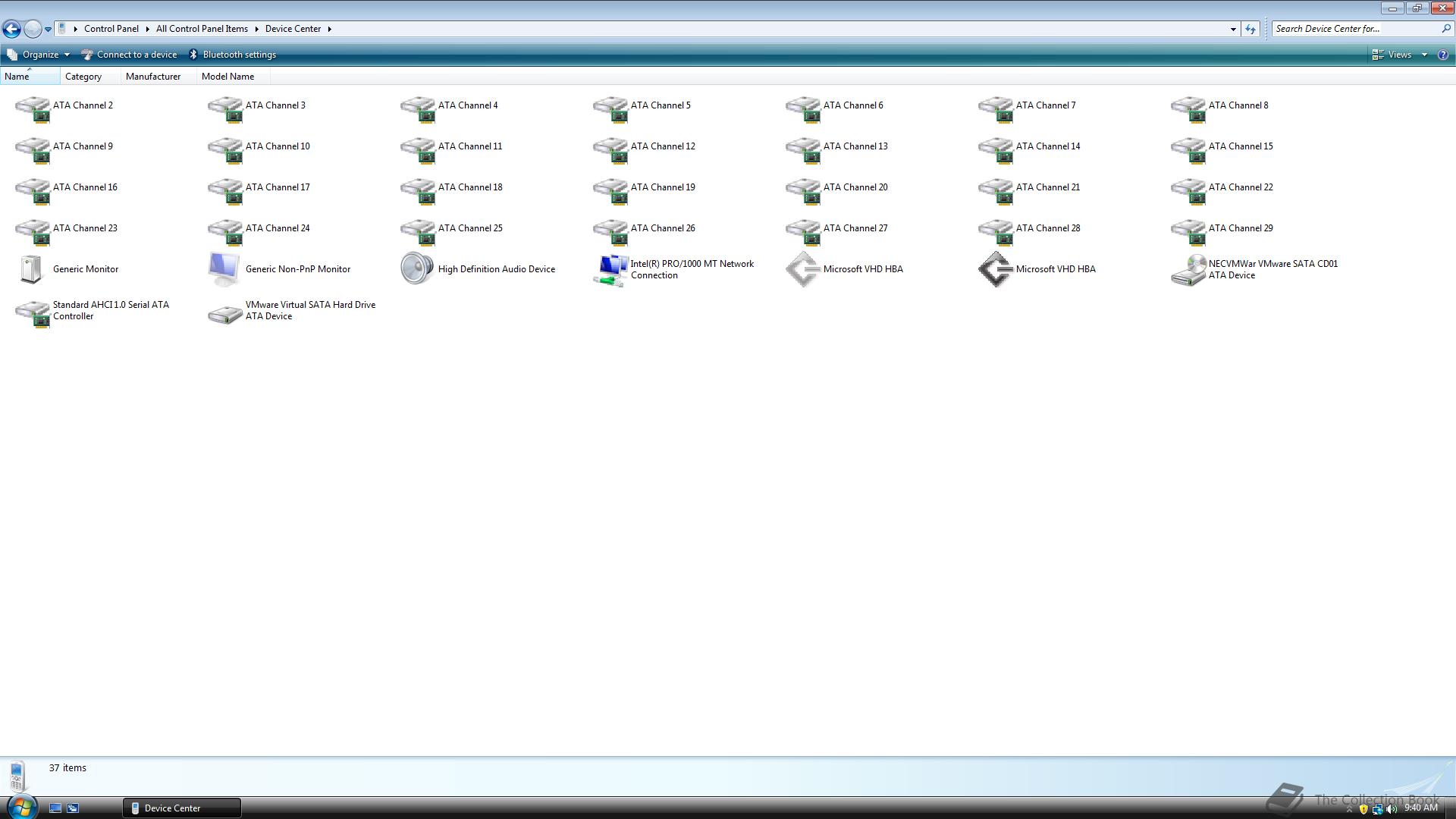1456x819 pixels.
Task: Select the dark Microsoft VHD HBA icon
Action: click(x=995, y=269)
